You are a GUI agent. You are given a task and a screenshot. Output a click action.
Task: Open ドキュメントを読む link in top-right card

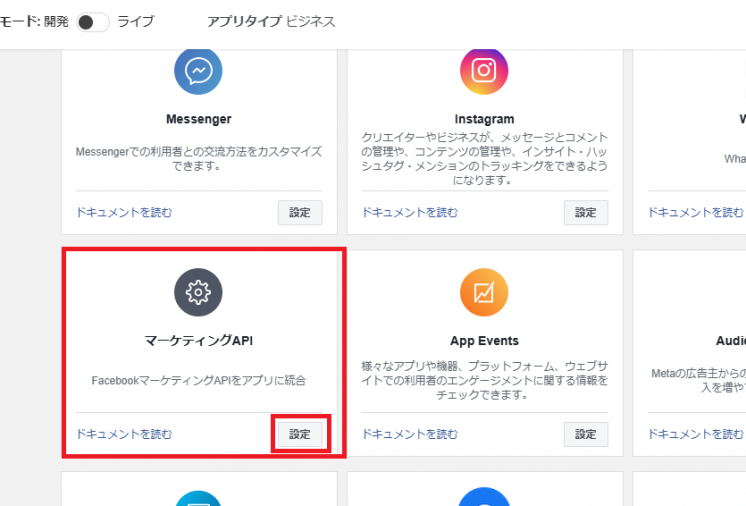coord(696,212)
